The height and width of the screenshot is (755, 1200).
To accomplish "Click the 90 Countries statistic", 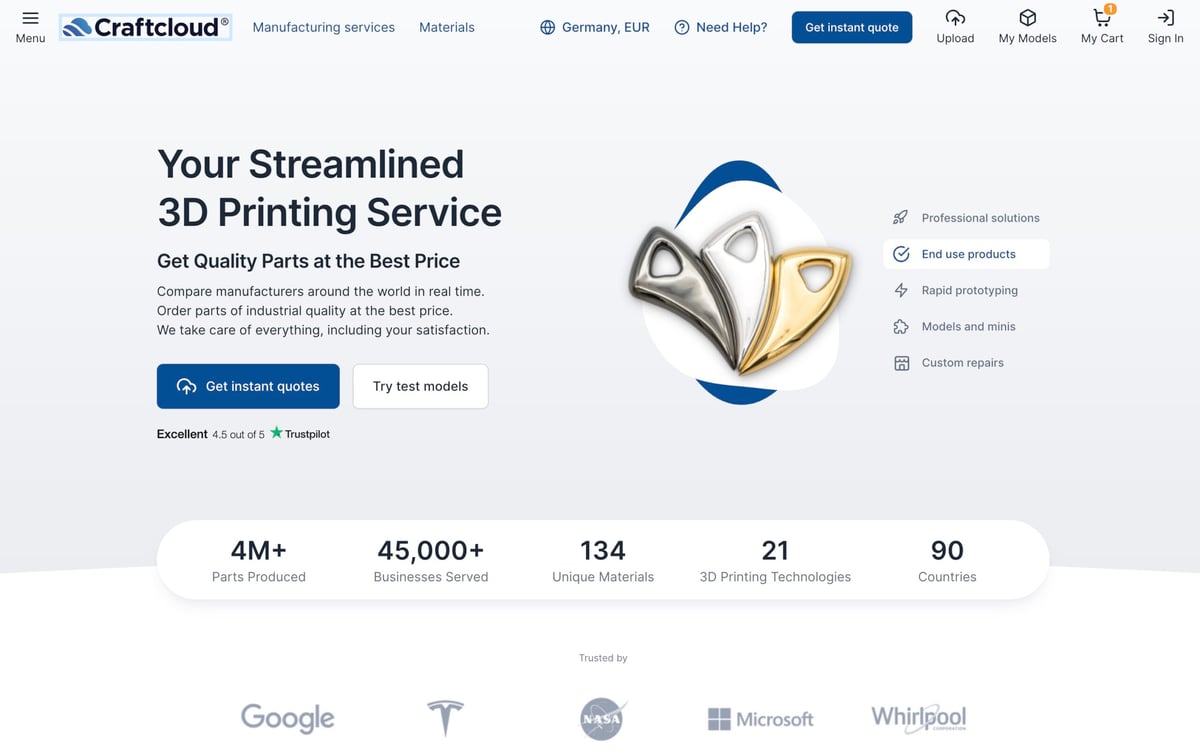I will tap(947, 561).
